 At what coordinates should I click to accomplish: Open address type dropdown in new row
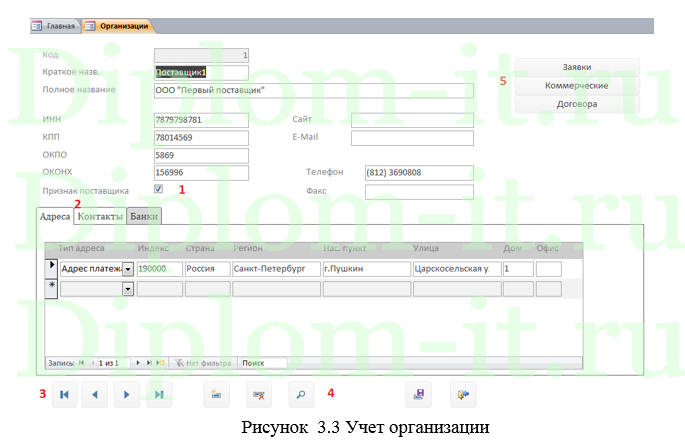pyautogui.click(x=128, y=289)
